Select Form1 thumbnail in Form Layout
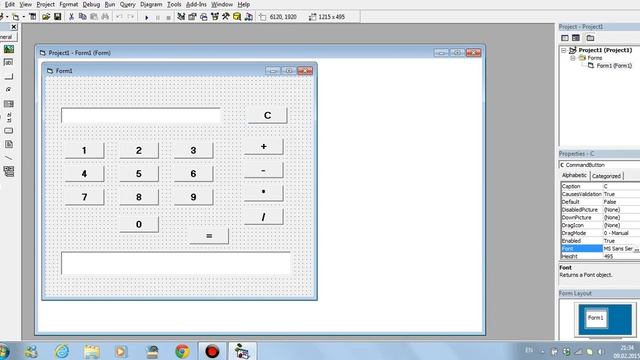 [x=596, y=318]
